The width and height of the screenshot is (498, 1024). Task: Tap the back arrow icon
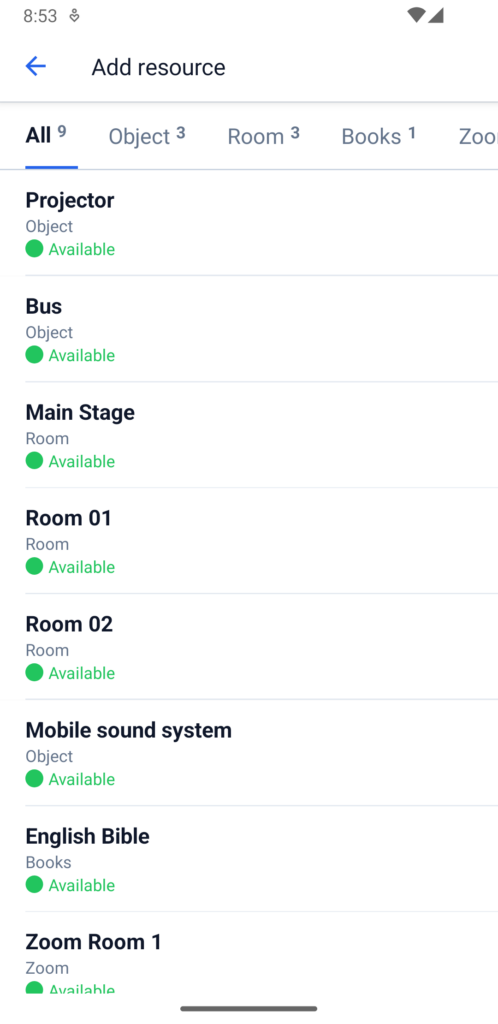pos(35,66)
